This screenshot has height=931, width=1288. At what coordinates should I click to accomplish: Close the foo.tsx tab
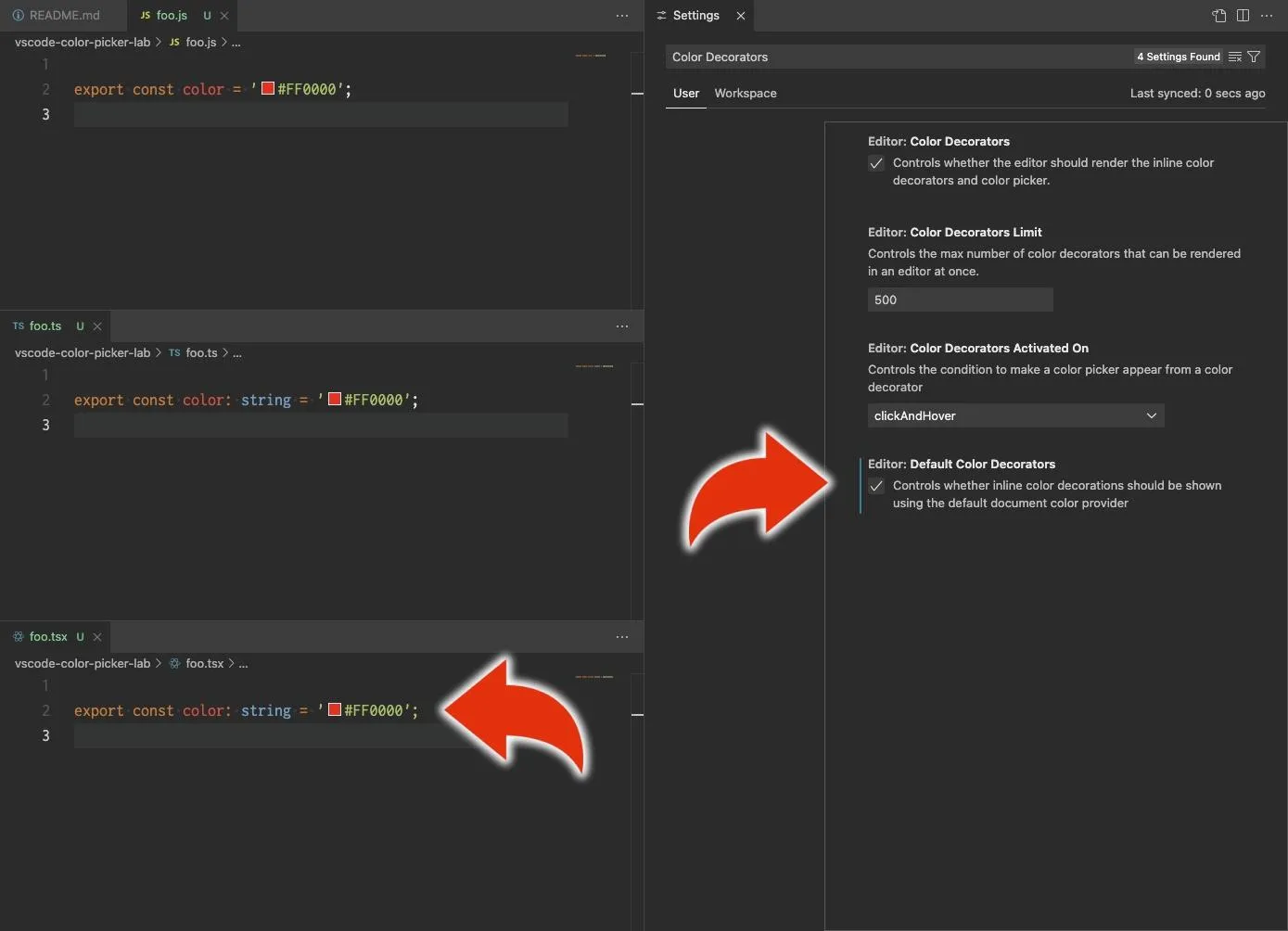click(x=97, y=637)
